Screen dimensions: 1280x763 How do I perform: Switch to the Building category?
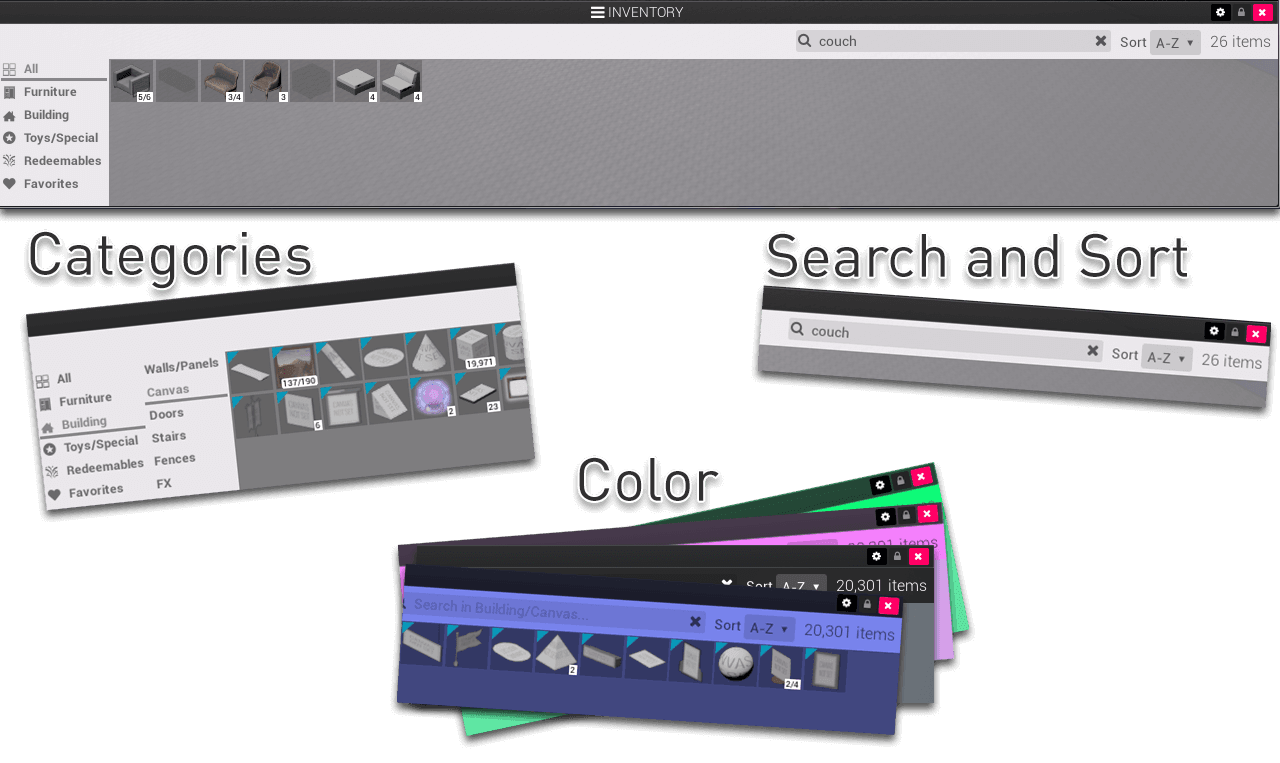[46, 115]
